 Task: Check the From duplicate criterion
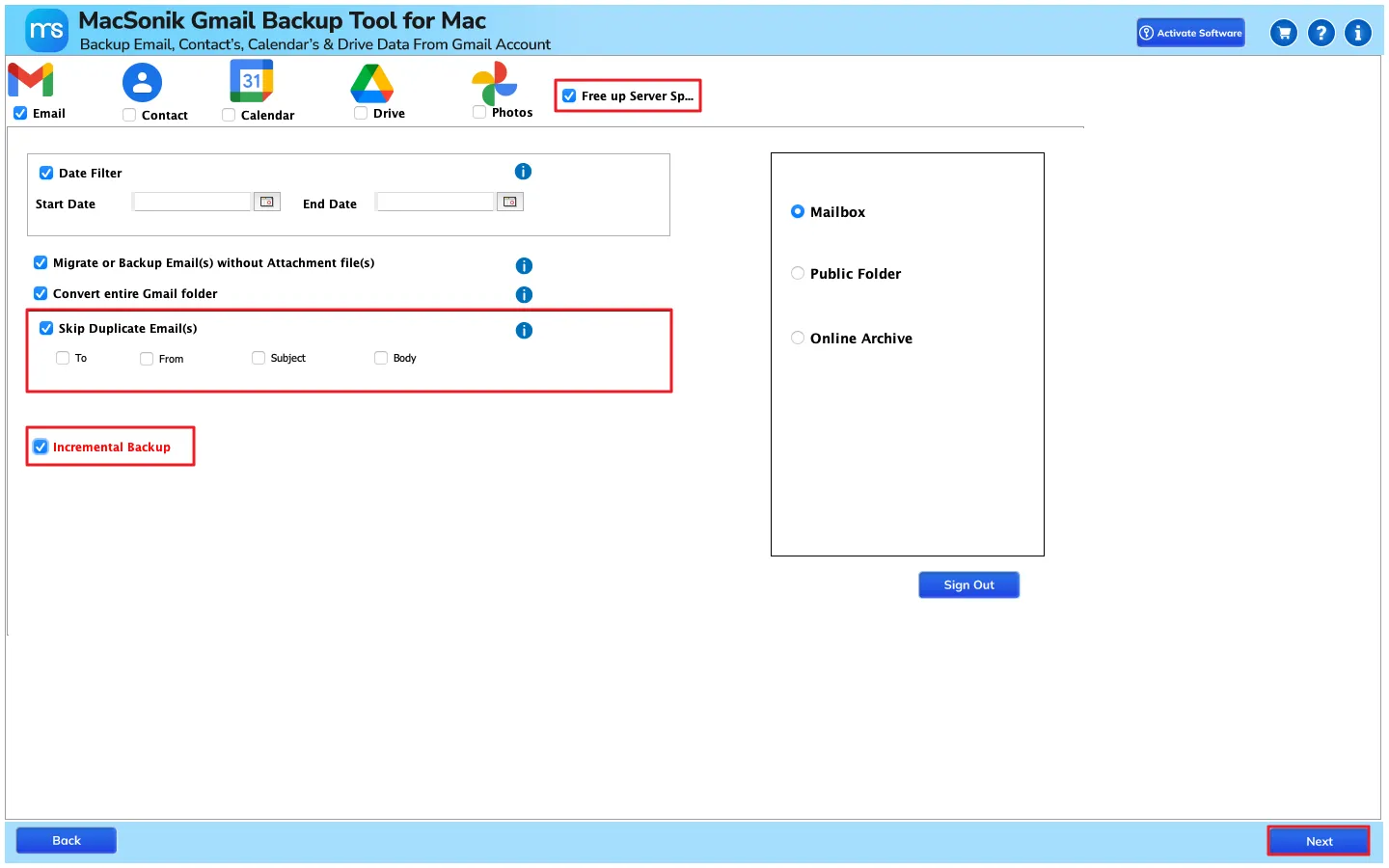[147, 359]
